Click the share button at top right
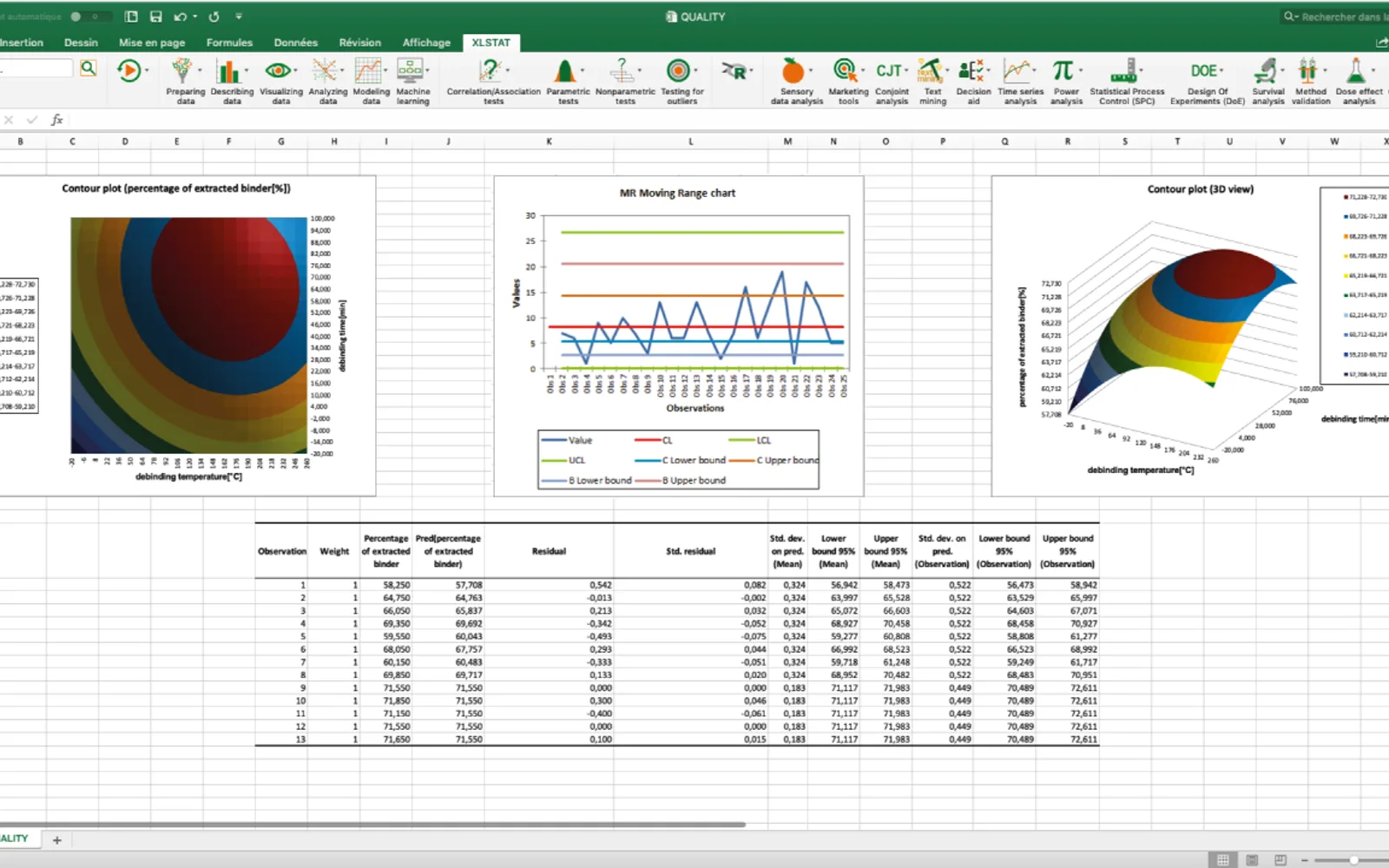 pyautogui.click(x=1381, y=43)
